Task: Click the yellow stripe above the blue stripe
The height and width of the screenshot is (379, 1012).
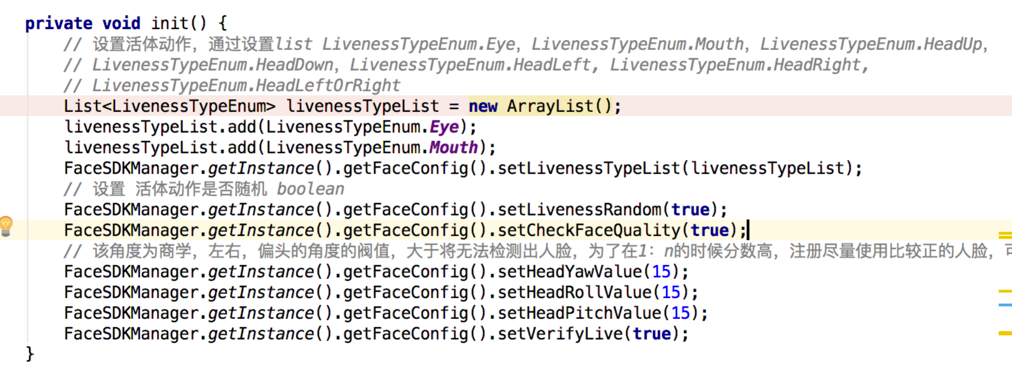Action: 1005,291
